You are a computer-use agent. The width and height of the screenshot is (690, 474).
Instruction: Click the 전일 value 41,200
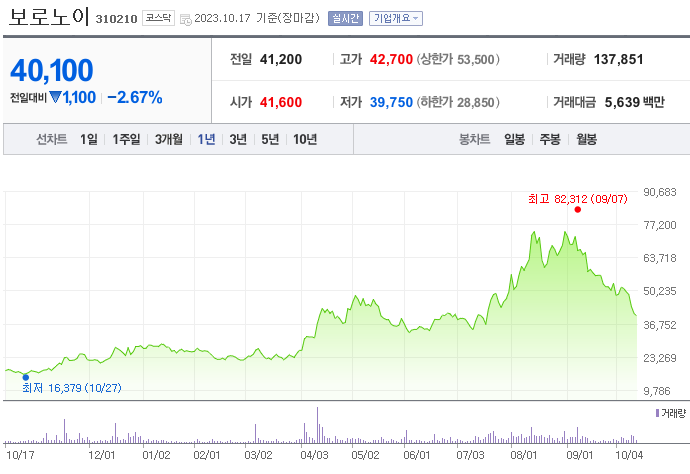(281, 59)
